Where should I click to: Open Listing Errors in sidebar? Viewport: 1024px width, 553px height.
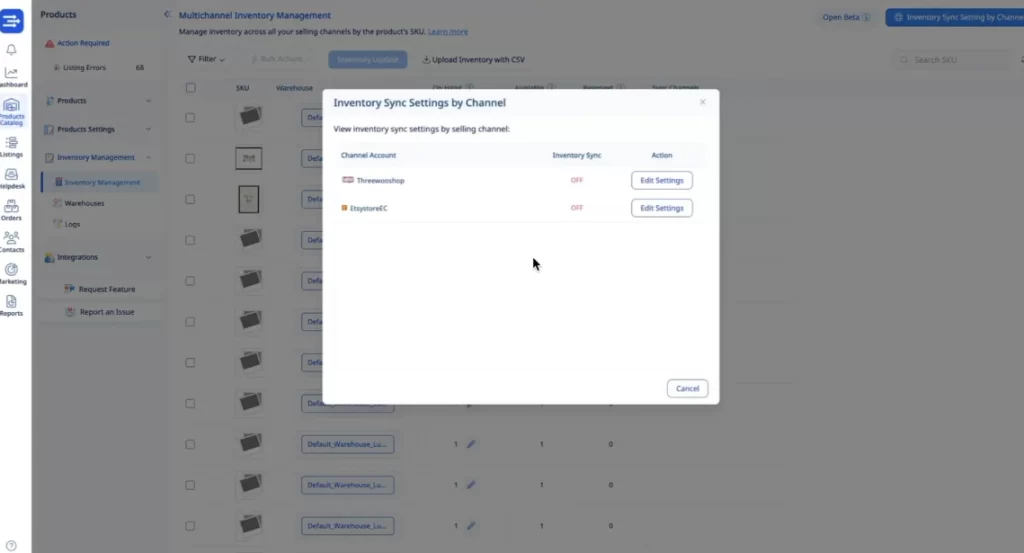pos(98,67)
